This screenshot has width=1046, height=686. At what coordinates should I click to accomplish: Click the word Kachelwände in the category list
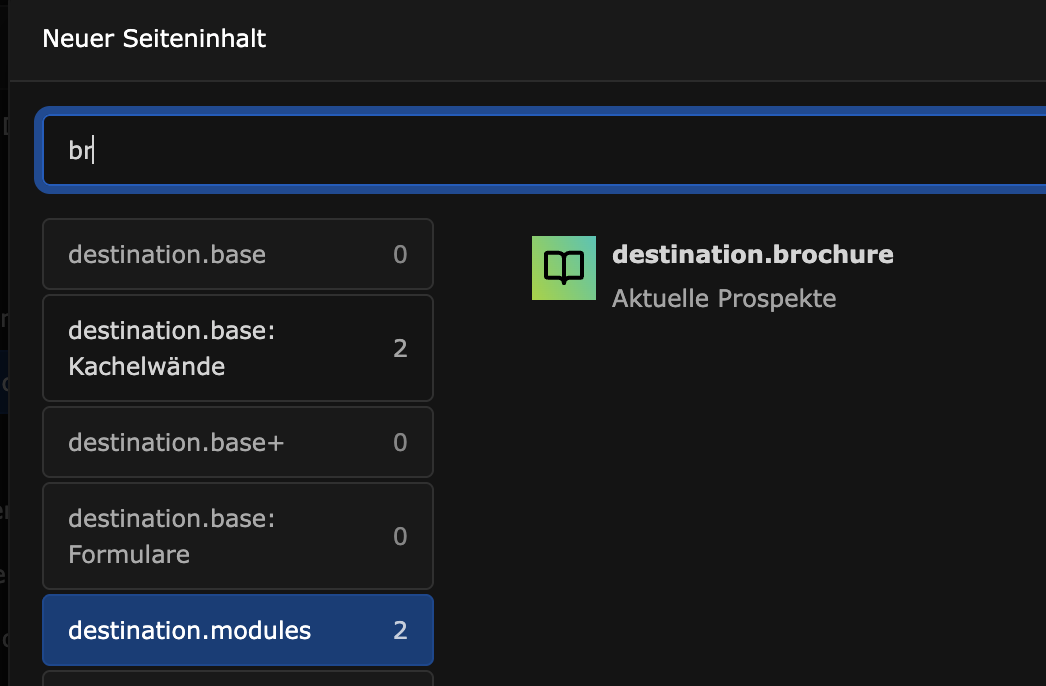pos(147,366)
